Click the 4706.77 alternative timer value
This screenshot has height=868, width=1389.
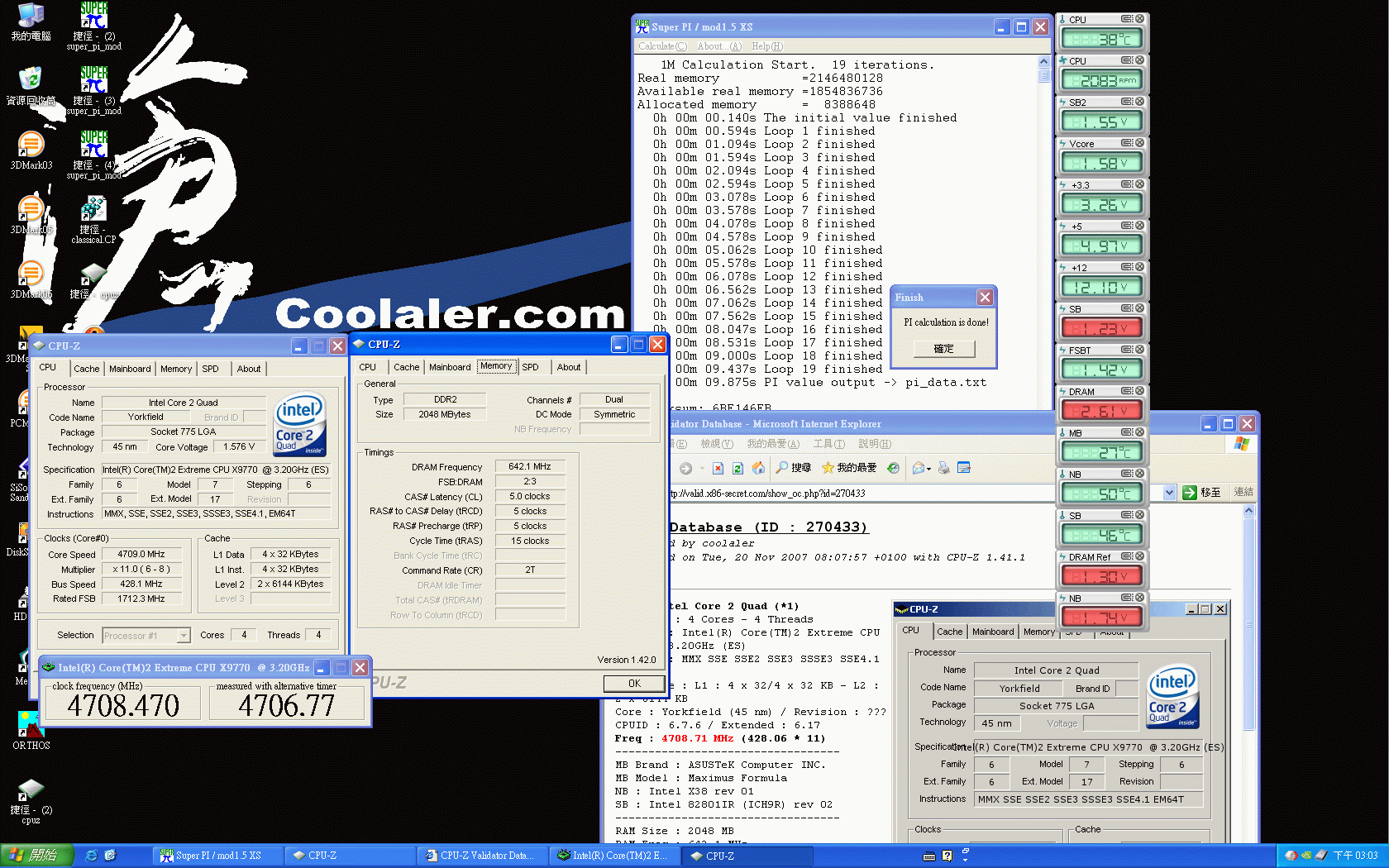coord(286,705)
